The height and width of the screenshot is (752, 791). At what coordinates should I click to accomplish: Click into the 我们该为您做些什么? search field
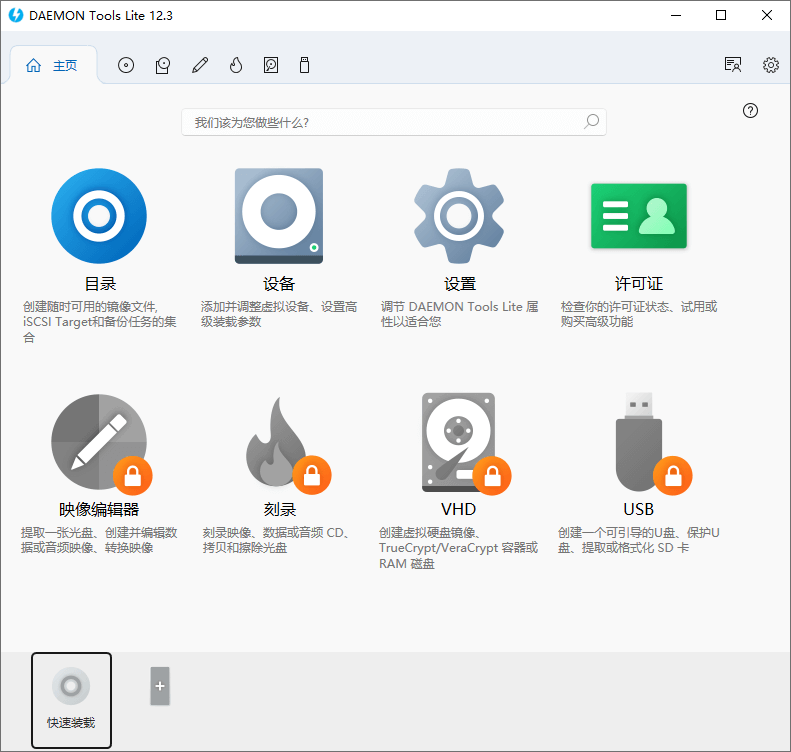tap(393, 122)
